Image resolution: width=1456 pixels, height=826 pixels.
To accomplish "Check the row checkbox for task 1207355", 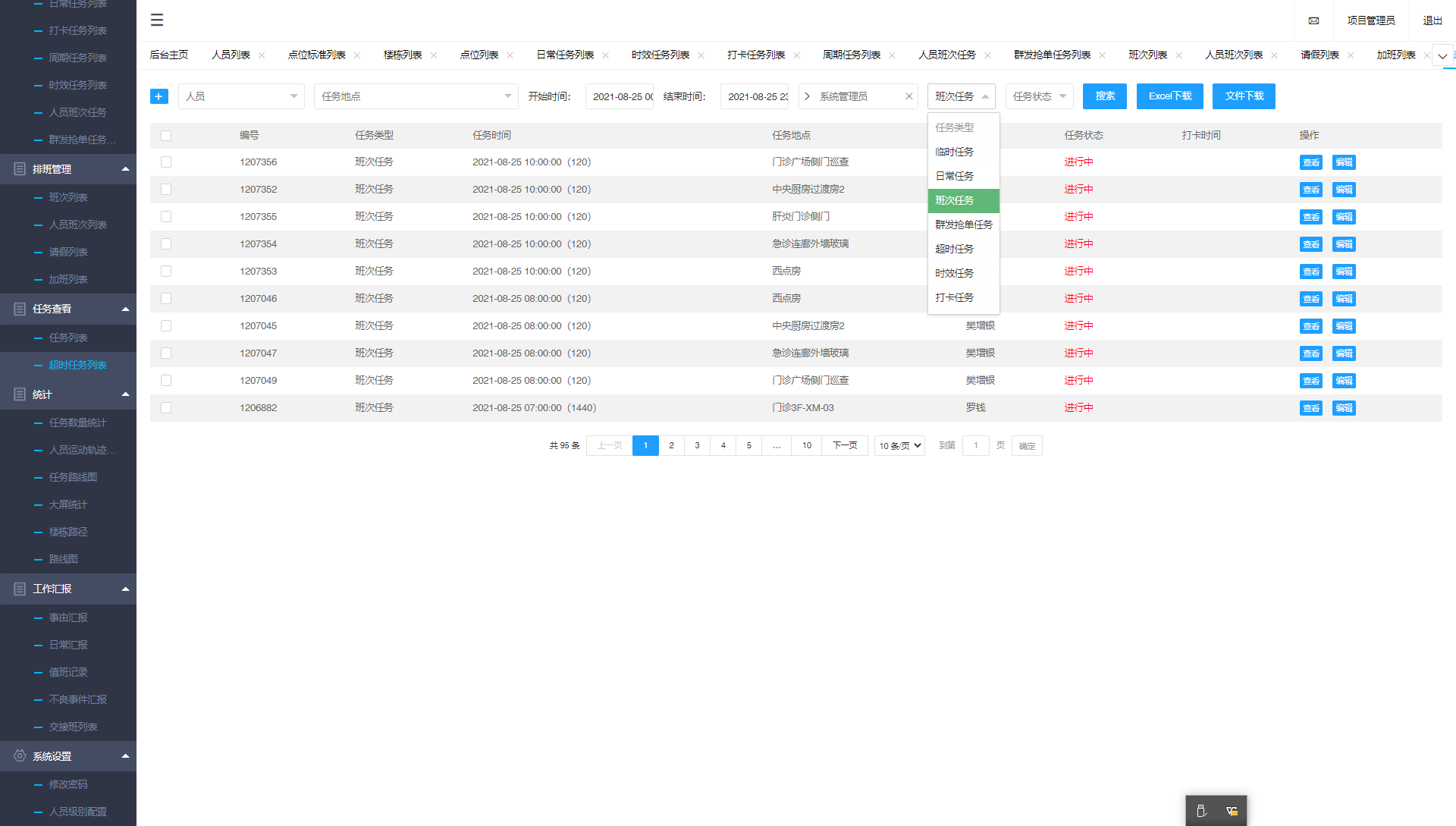I will 166,217.
